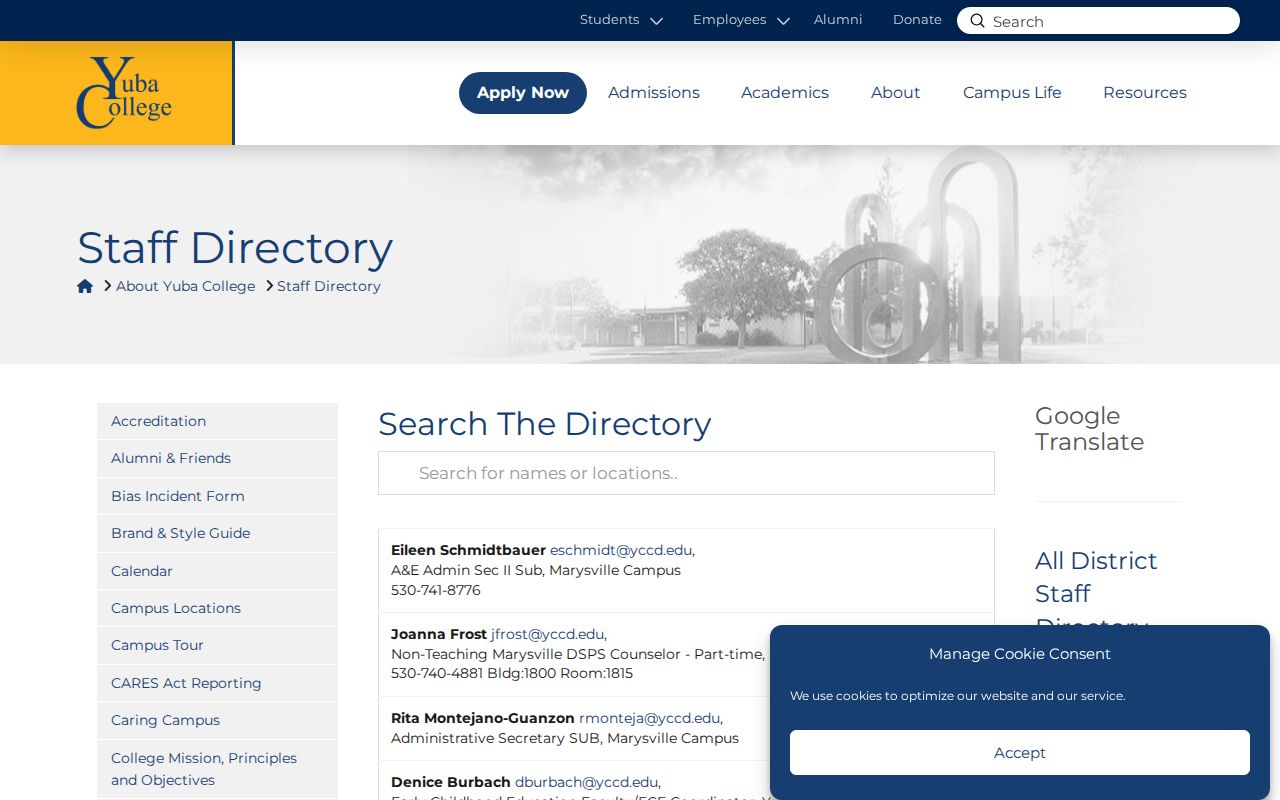This screenshot has width=1280, height=800.
Task: Open the Alumni link in top bar
Action: 838,20
